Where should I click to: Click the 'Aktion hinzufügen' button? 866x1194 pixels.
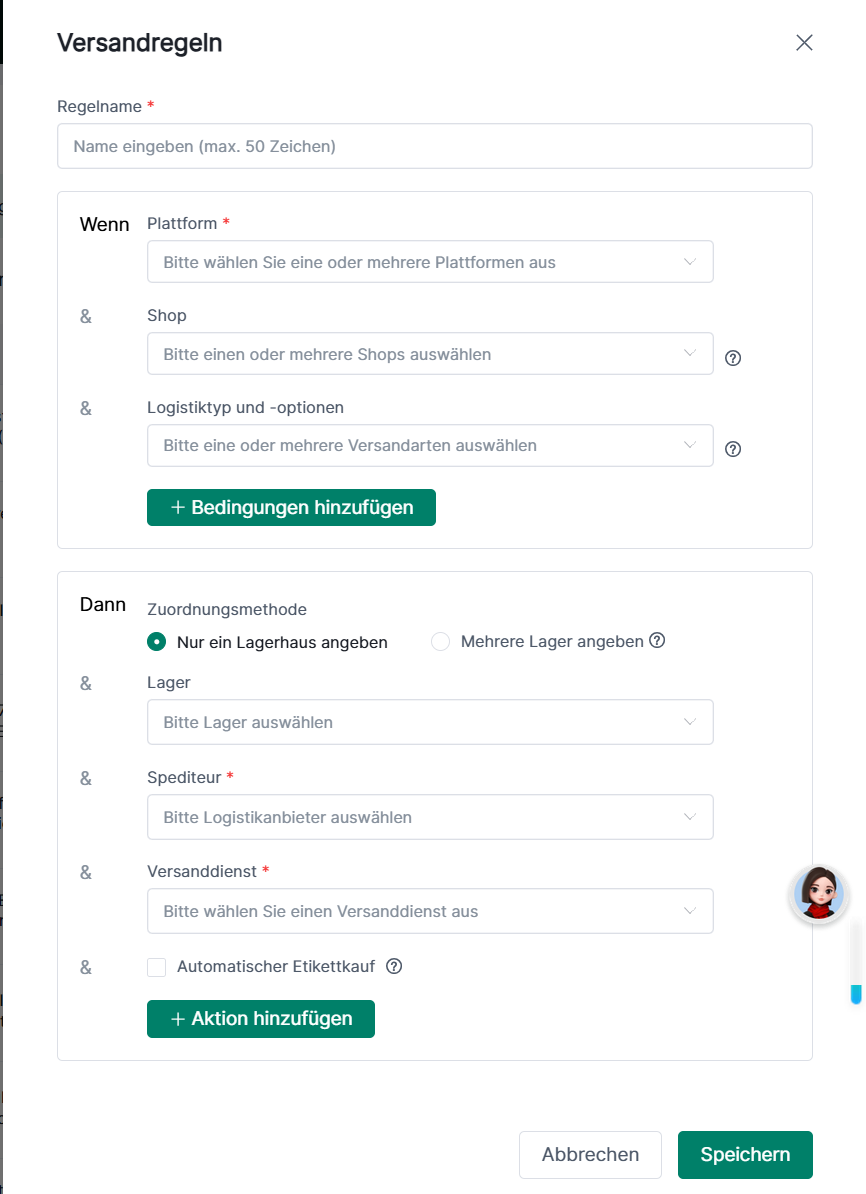pos(261,1019)
